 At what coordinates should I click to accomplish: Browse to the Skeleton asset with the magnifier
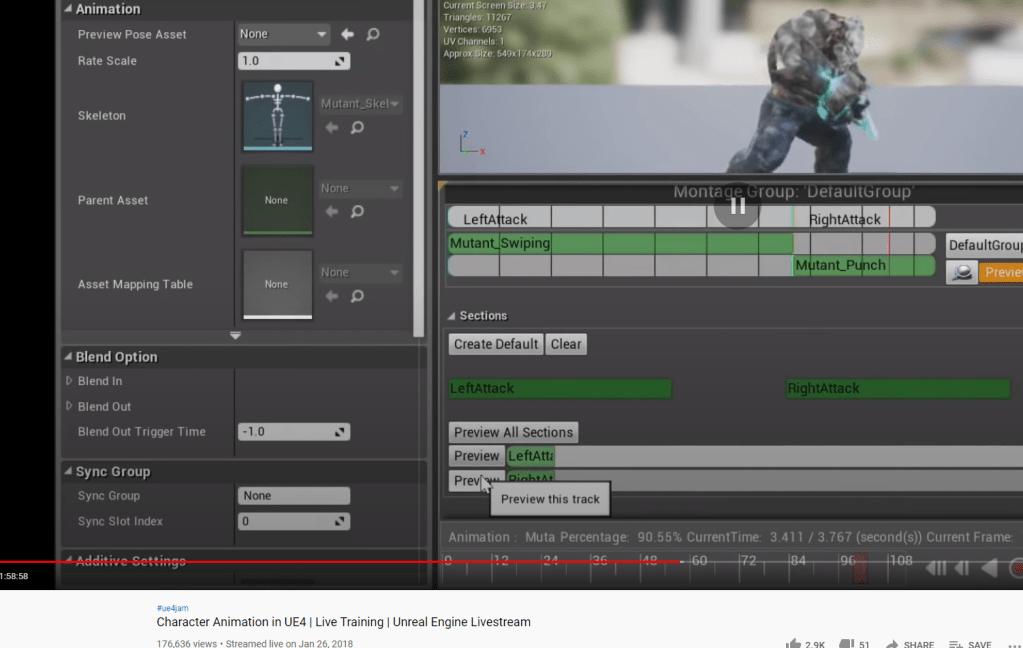coord(357,128)
